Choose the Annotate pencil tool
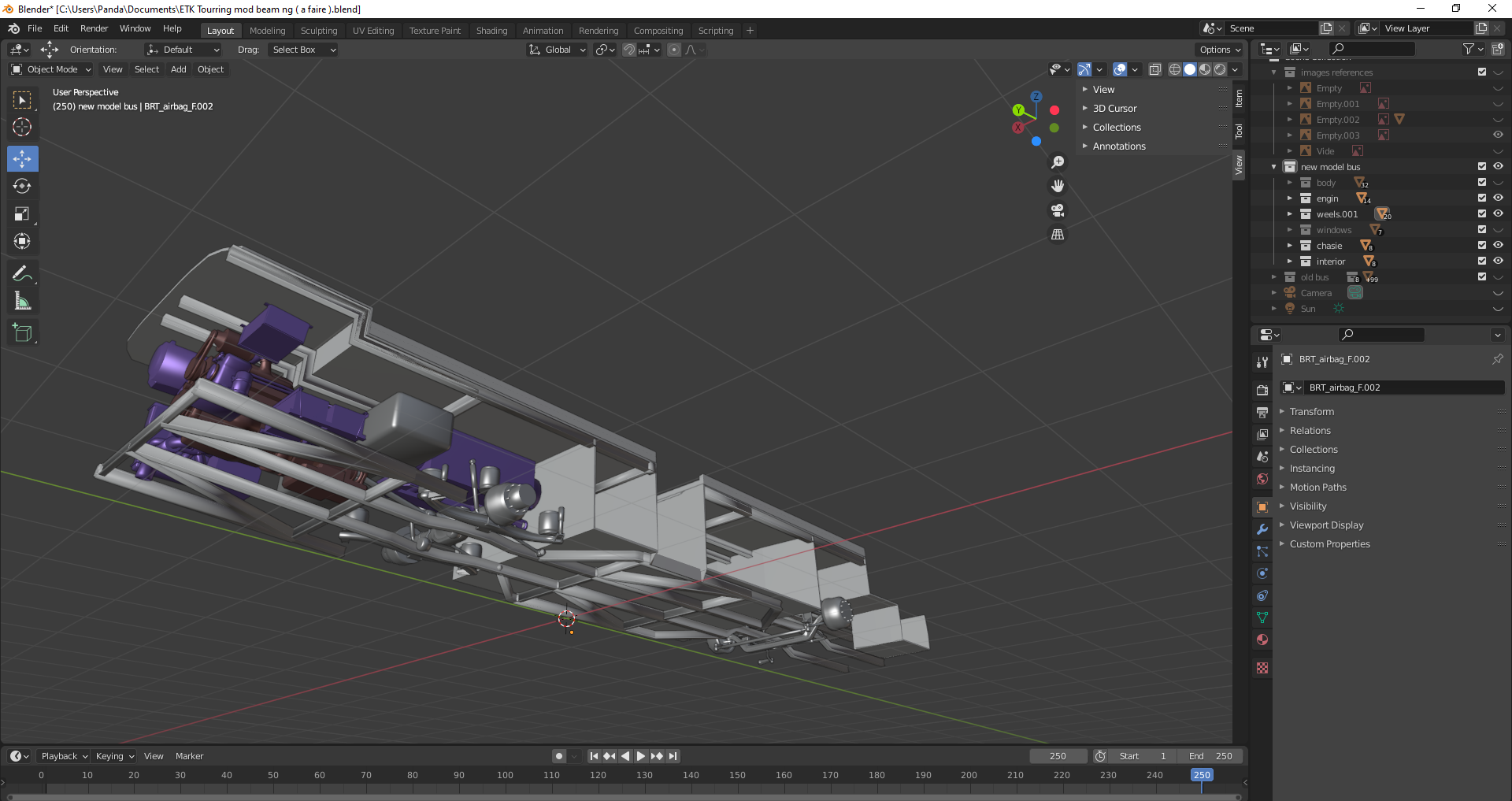 22,274
